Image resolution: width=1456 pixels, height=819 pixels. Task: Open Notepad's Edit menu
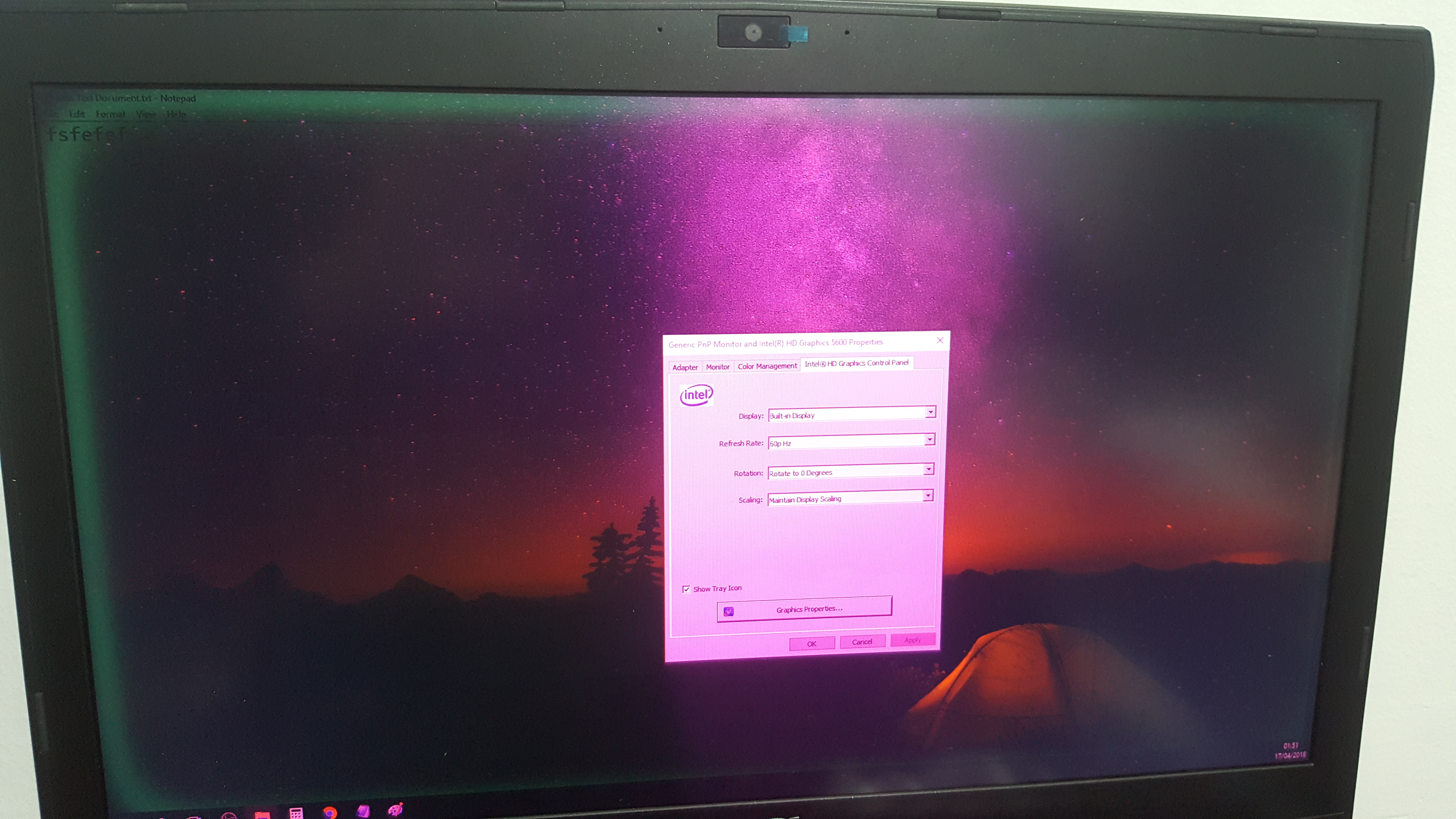[77, 114]
